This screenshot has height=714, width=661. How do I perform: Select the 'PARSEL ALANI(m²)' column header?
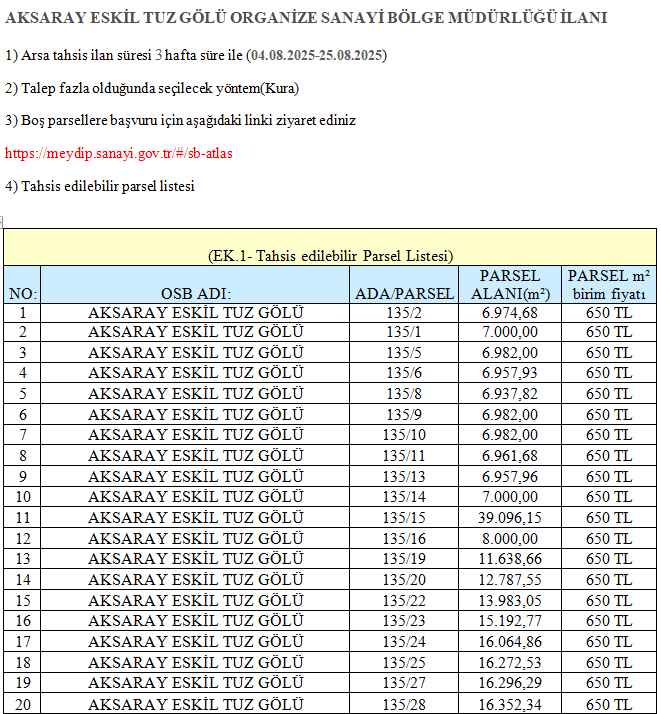(x=509, y=284)
